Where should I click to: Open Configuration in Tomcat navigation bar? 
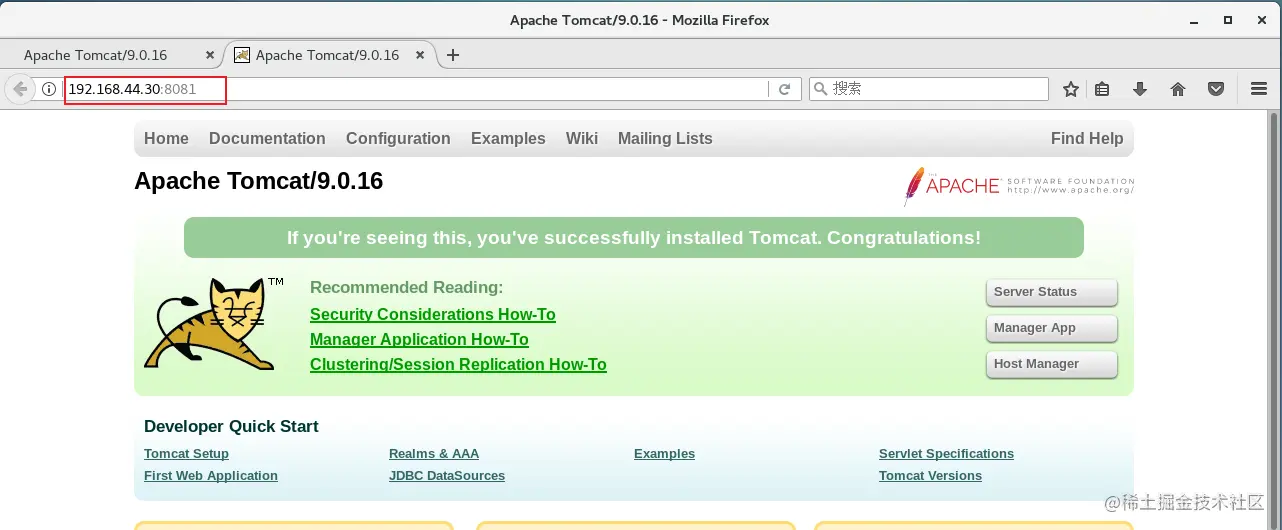click(398, 139)
